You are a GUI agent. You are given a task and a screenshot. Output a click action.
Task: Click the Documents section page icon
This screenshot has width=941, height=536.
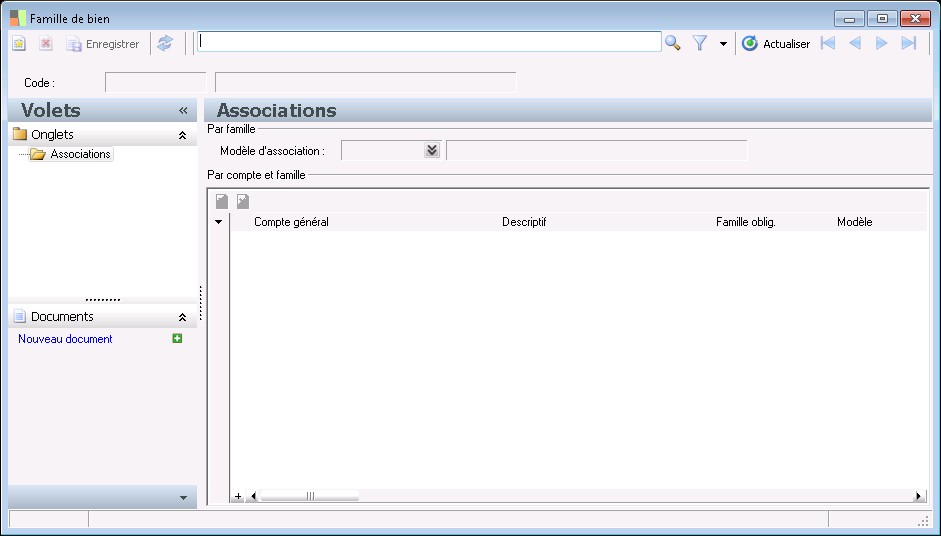pos(20,316)
